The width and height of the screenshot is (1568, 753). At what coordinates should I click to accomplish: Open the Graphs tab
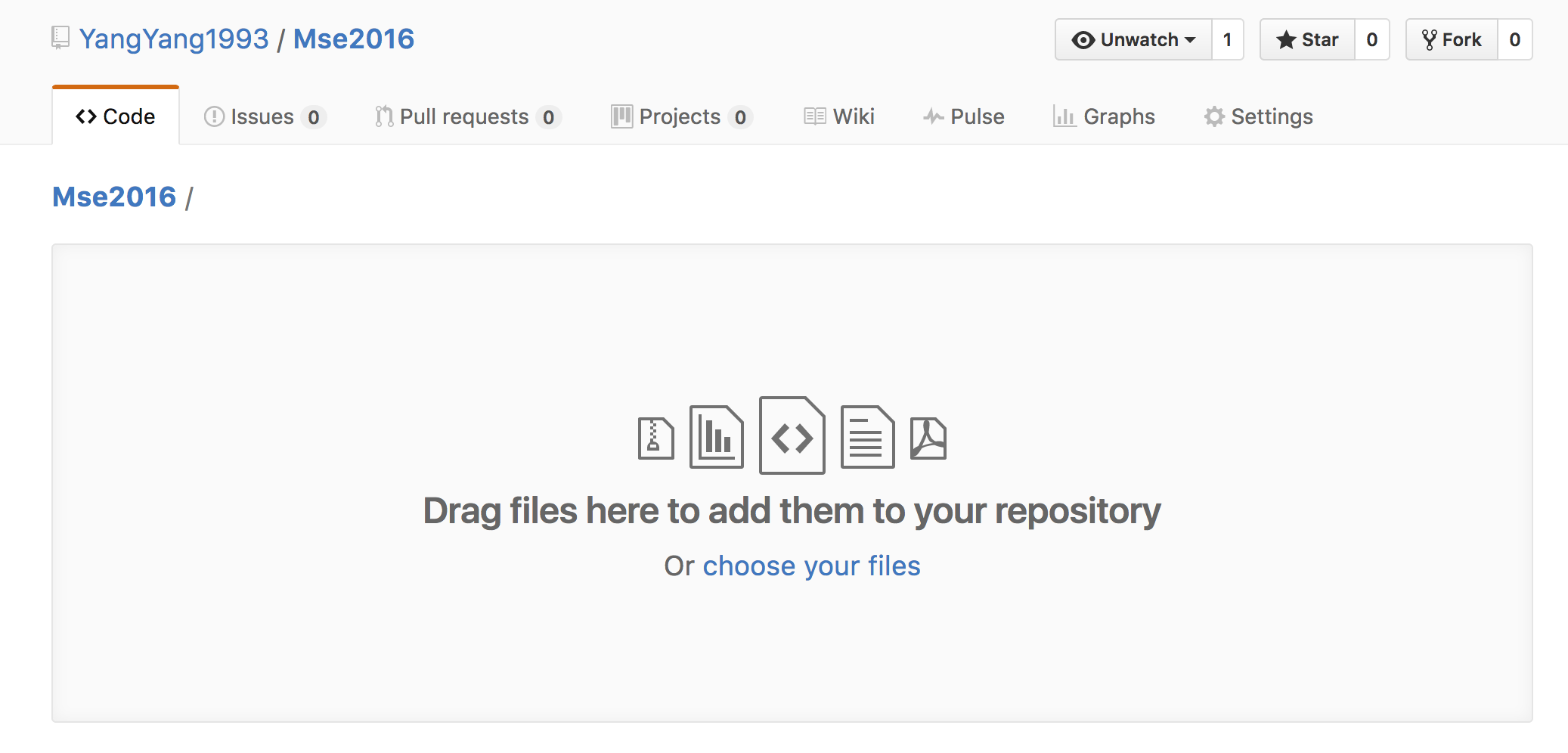pyautogui.click(x=1104, y=116)
